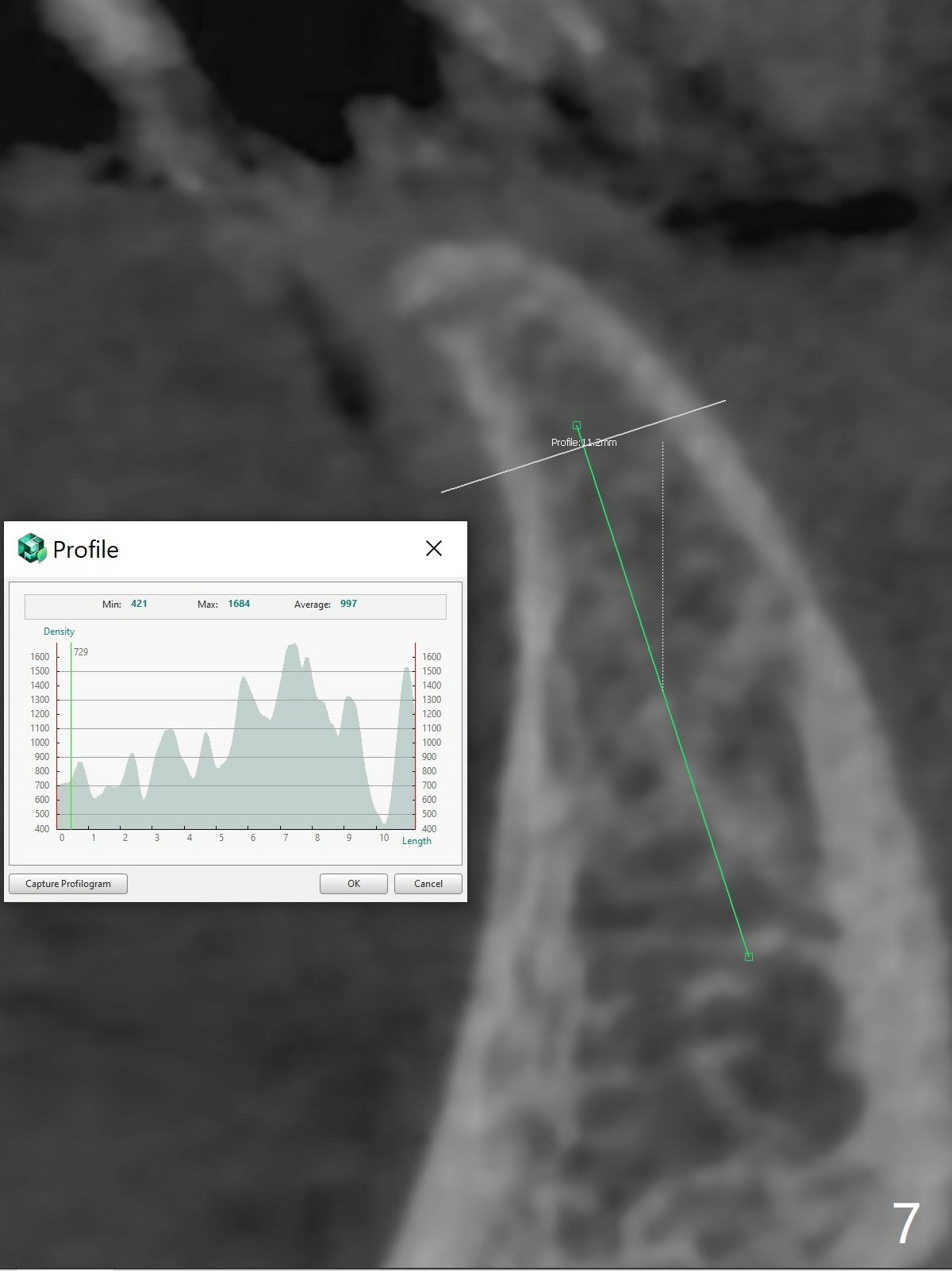Close the Profile window with X
The width and height of the screenshot is (952, 1271).
pyautogui.click(x=433, y=548)
